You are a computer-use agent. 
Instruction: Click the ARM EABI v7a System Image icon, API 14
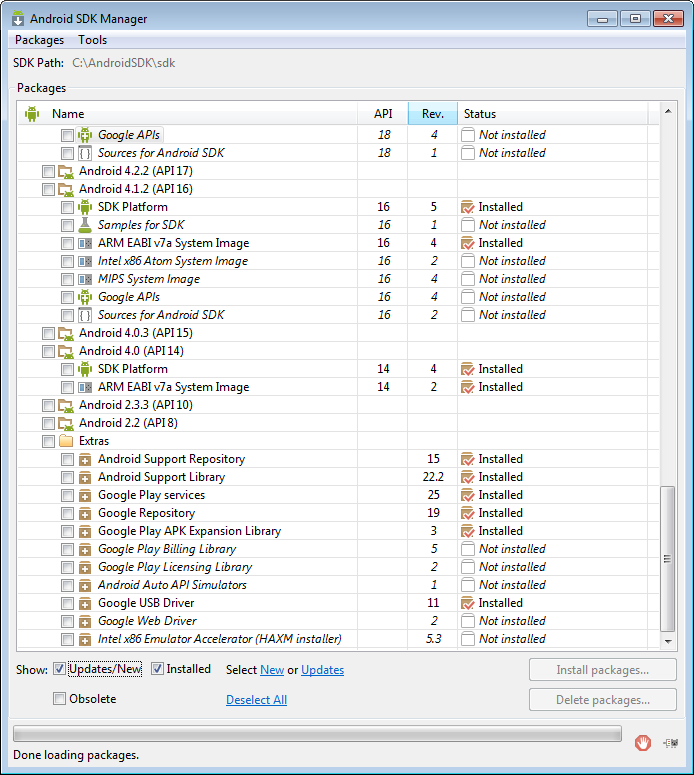pyautogui.click(x=85, y=387)
